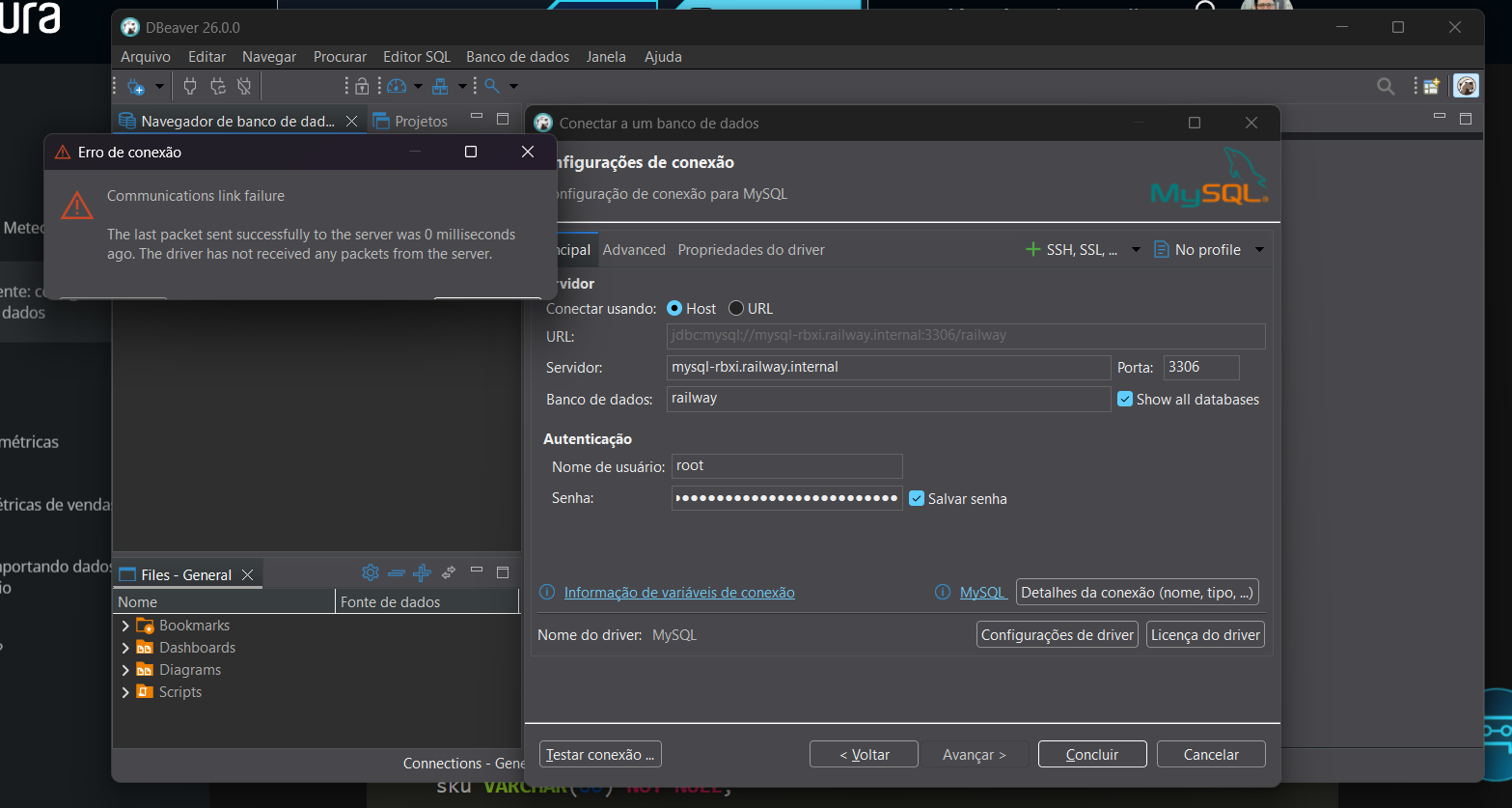Open the Arquivo menu
The height and width of the screenshot is (808, 1512).
point(146,57)
